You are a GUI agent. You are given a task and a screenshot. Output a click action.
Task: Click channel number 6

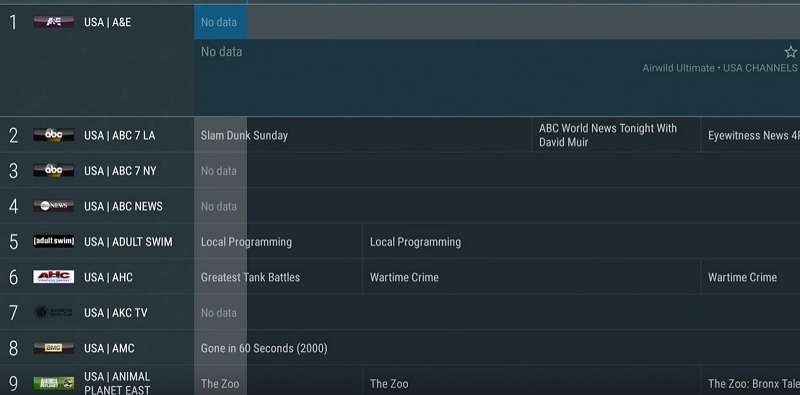[x=13, y=278]
